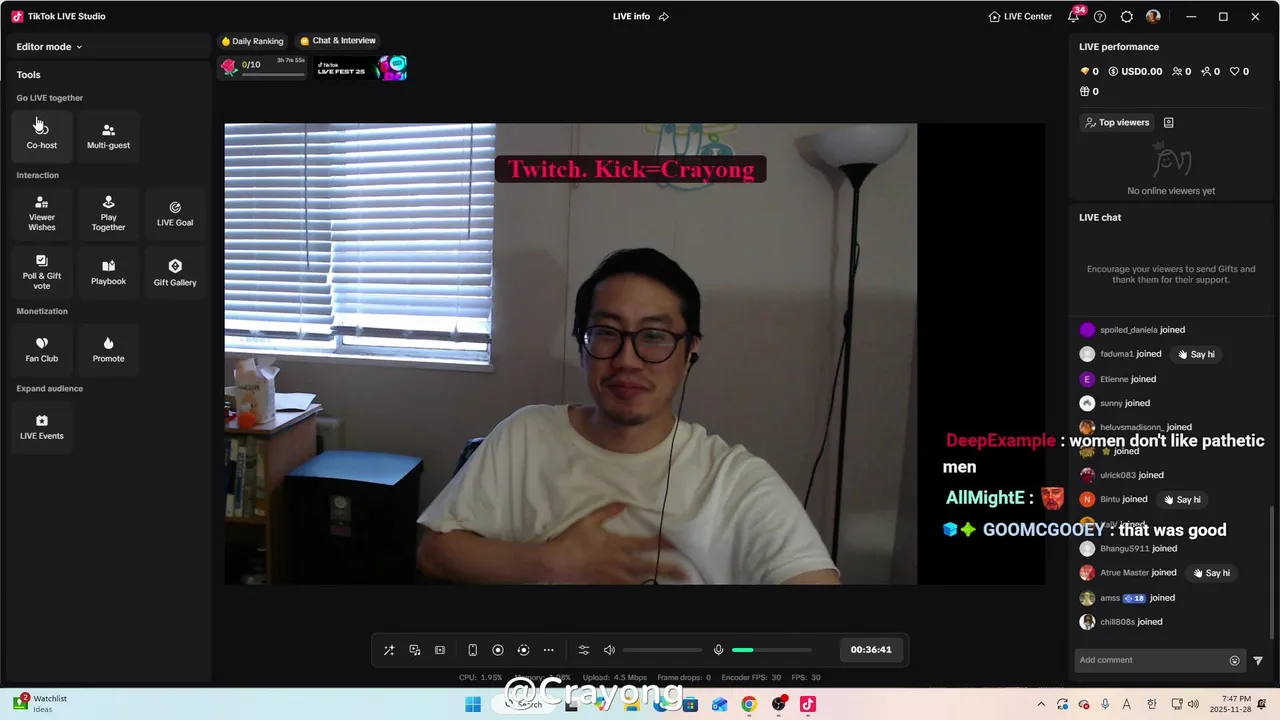Mute the speaker volume icon
This screenshot has height=720, width=1280.
coord(610,650)
